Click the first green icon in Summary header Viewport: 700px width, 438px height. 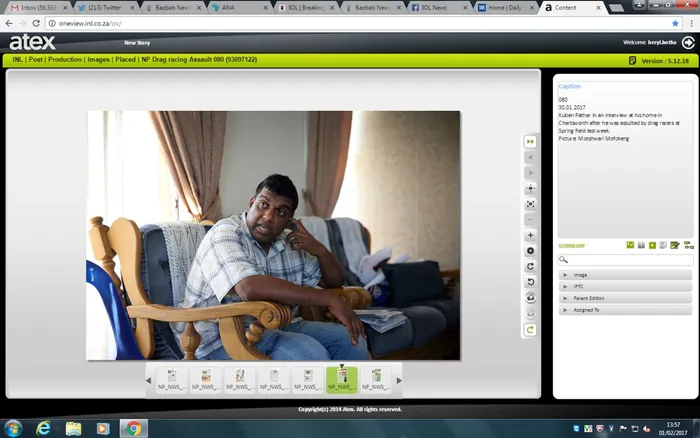coord(630,245)
